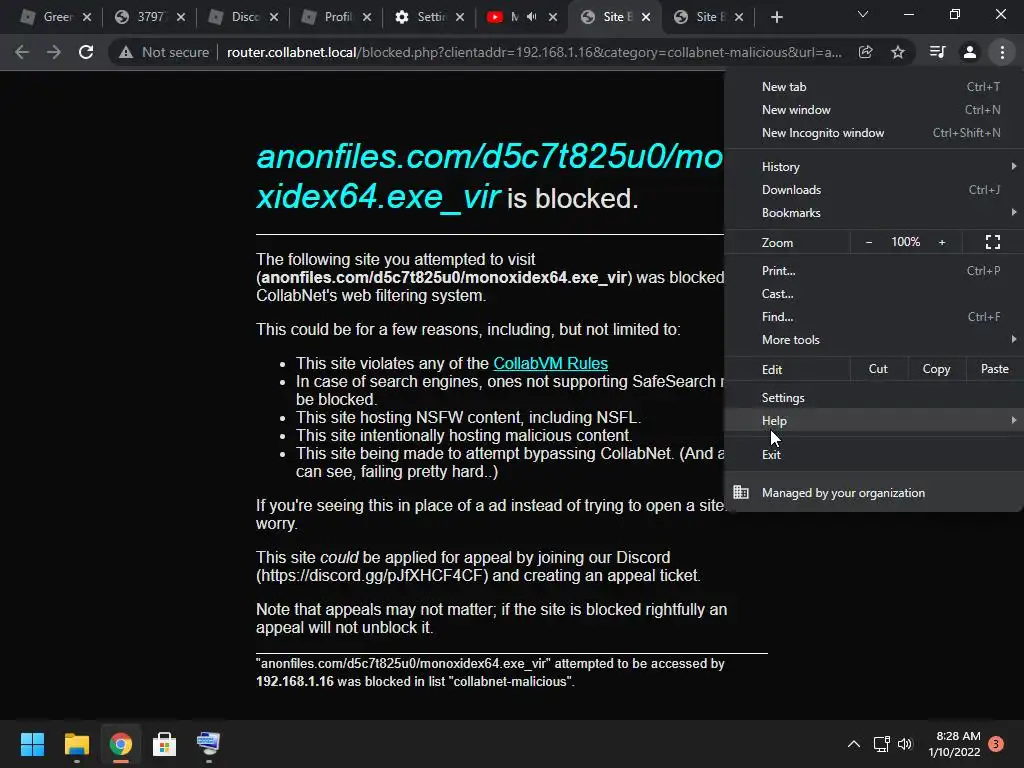This screenshot has height=768, width=1024.
Task: Select New window menu entry
Action: 874,110
